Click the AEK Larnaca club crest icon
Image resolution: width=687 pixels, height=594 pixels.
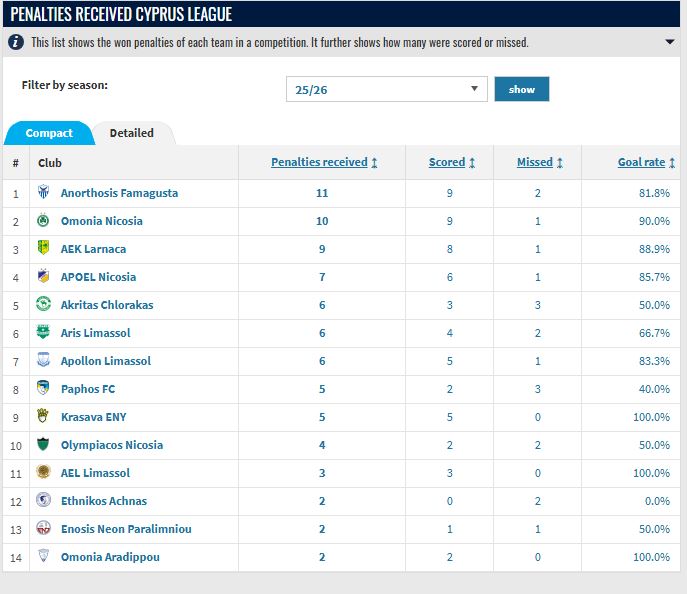[43, 249]
